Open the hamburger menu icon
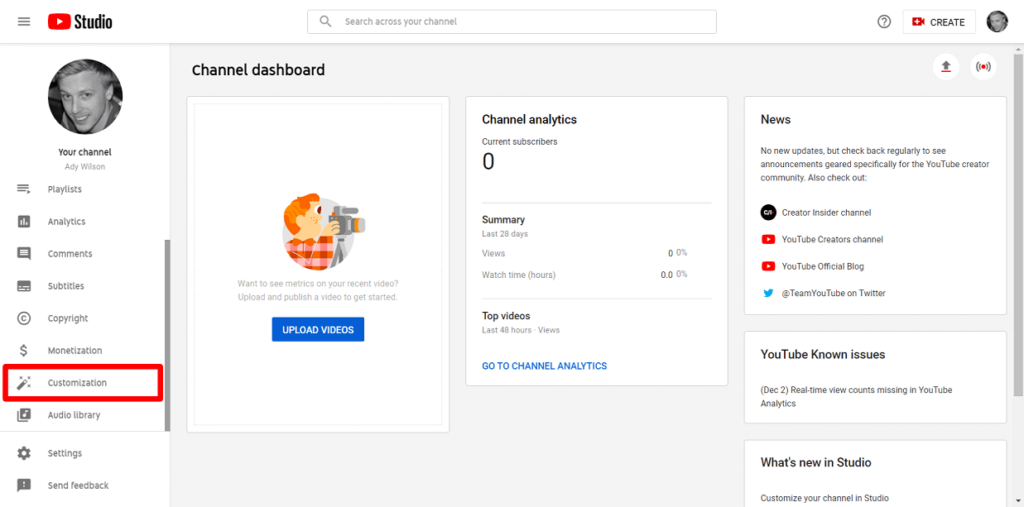 (24, 22)
